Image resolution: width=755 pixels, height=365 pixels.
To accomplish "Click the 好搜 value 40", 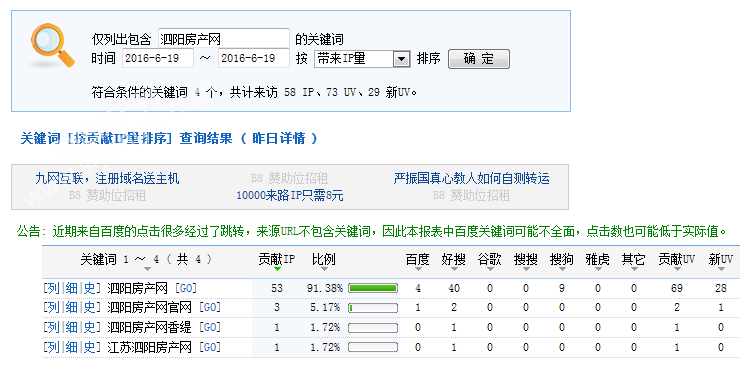I will pyautogui.click(x=454, y=288).
